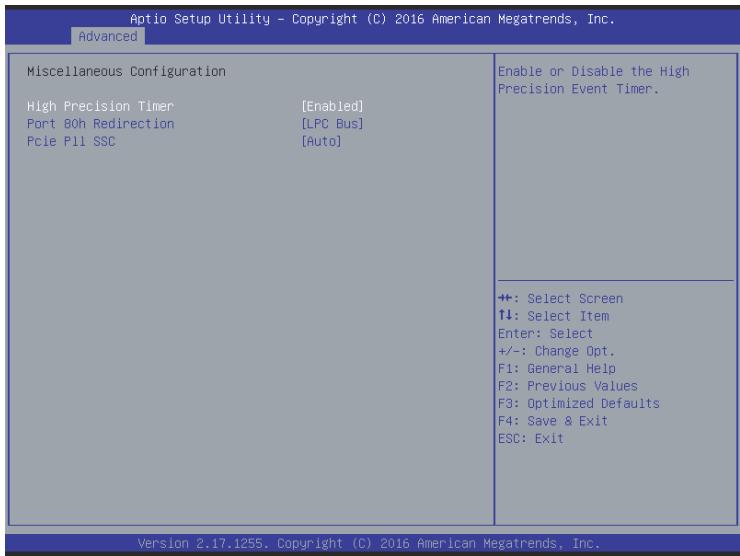Click the +/-: Change Opt. help entry
The width and height of the screenshot is (740, 556).
556,351
